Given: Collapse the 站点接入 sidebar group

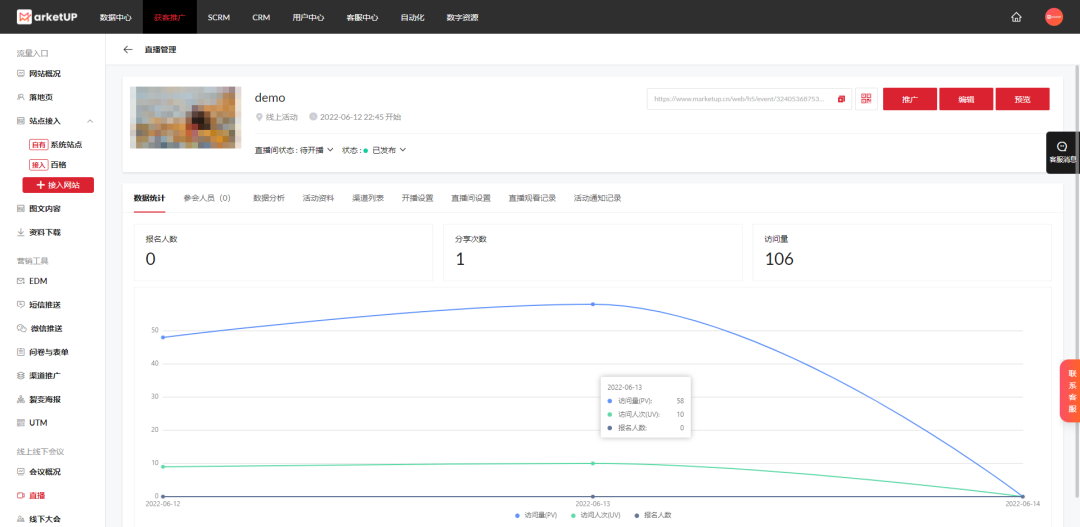Looking at the screenshot, I should [x=90, y=121].
